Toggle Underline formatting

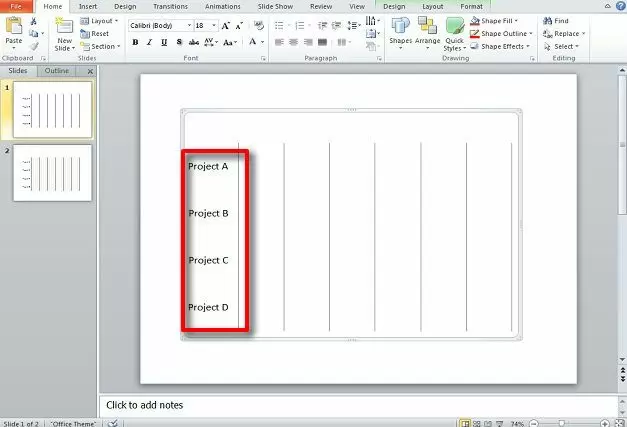point(163,43)
